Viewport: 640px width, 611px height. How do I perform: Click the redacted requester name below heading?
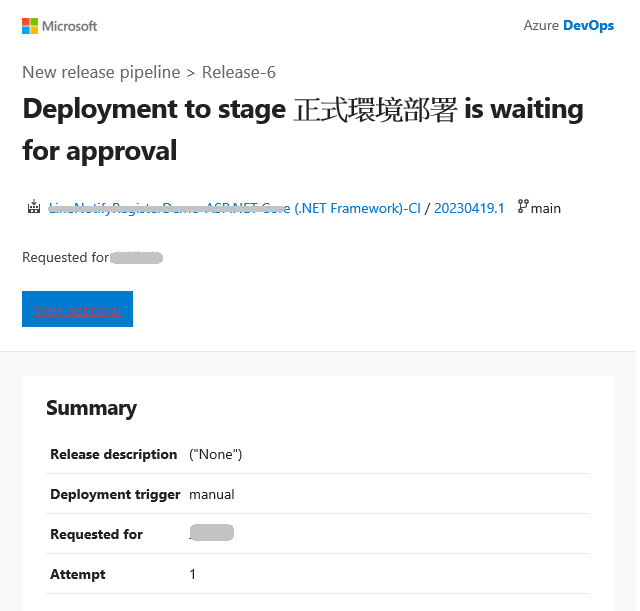pos(136,258)
